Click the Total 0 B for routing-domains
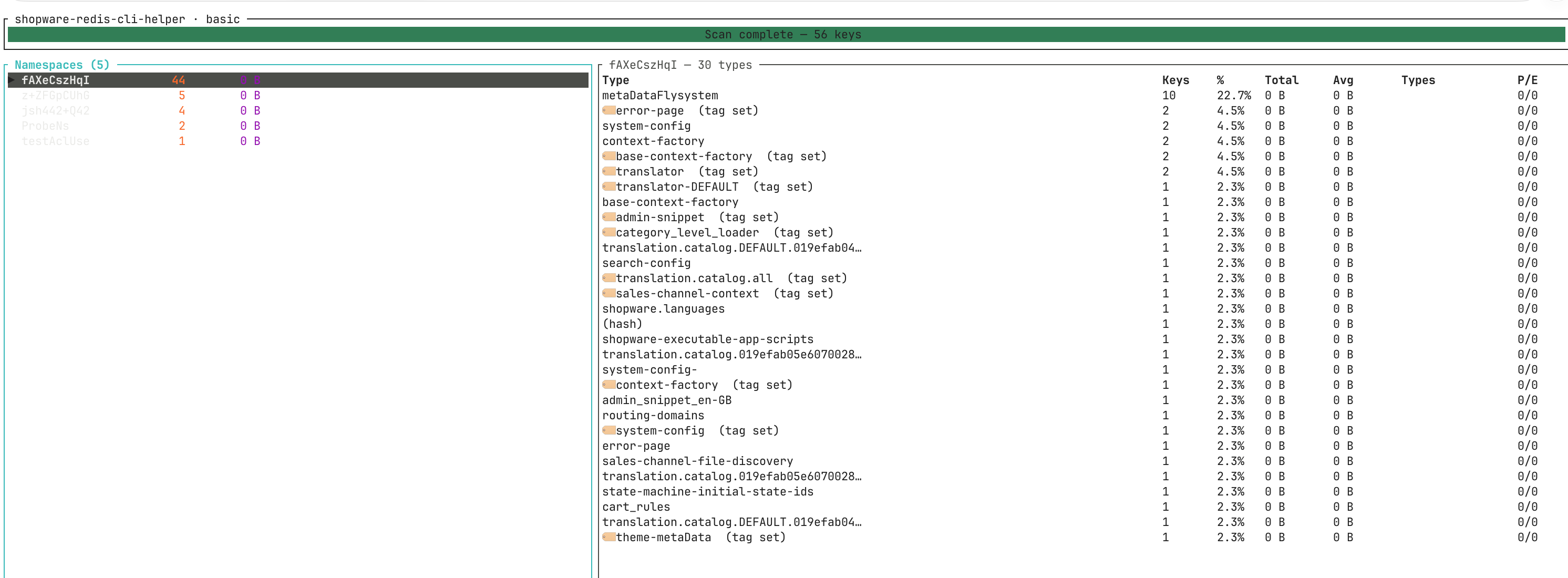Screen dimensions: 1568x578 [1275, 415]
